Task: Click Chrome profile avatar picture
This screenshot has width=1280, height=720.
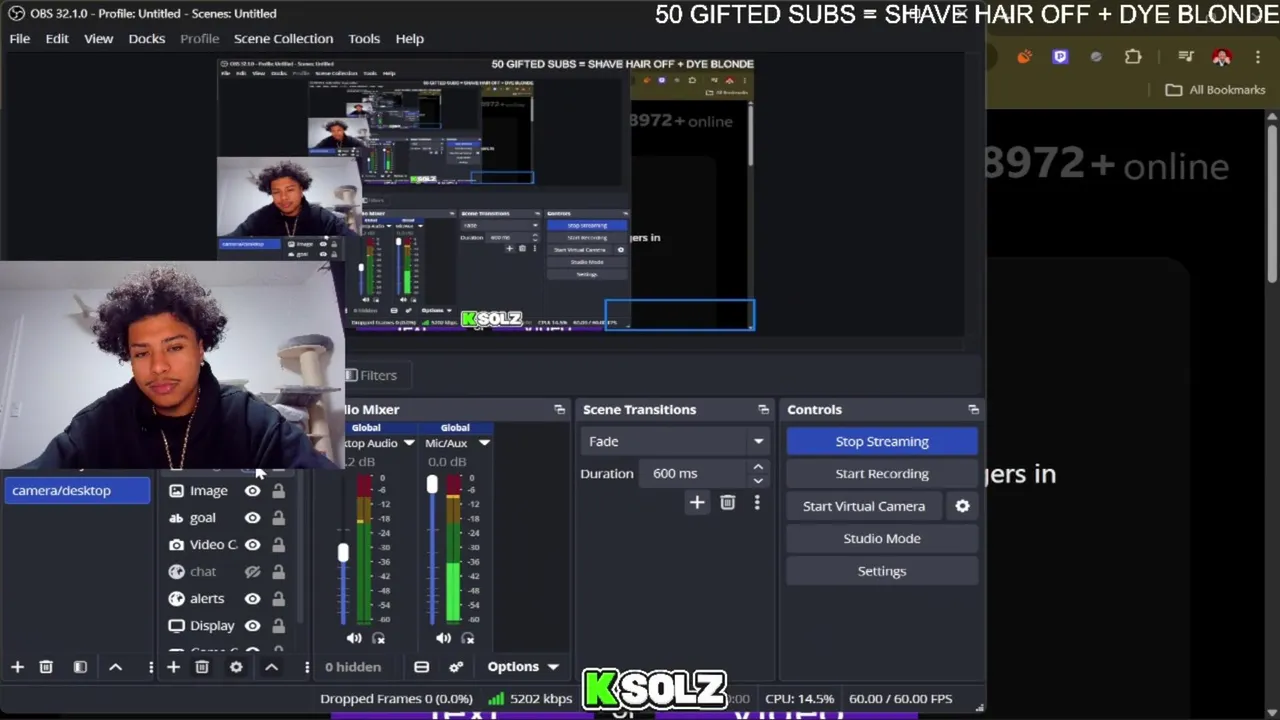Action: point(1221,57)
